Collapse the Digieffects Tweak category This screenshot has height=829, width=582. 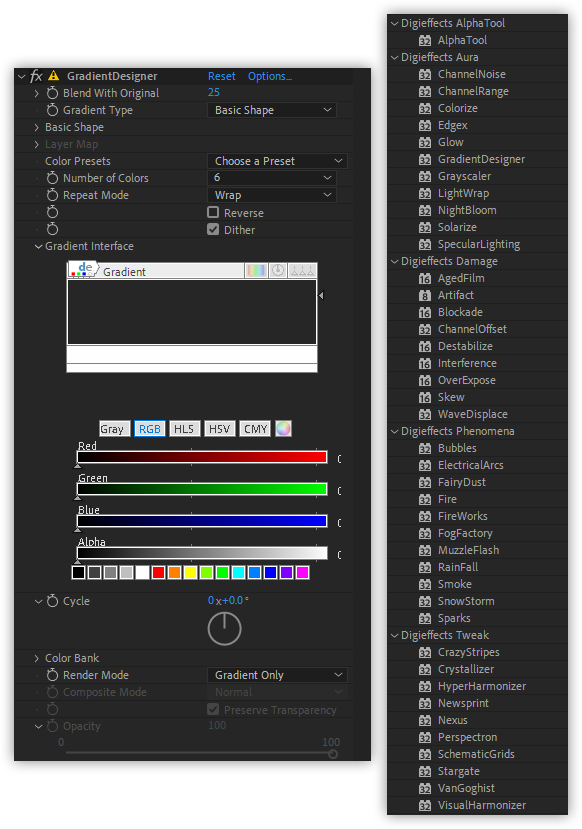pyautogui.click(x=394, y=635)
